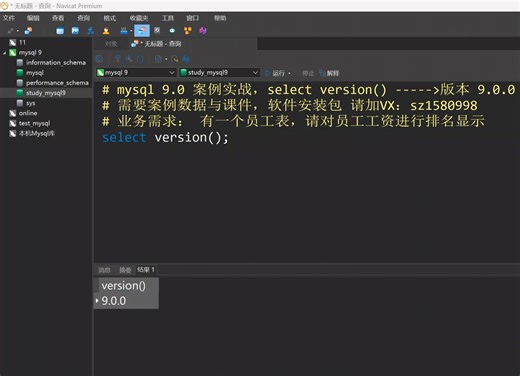Open the Function (fx) toolbar icon
The width and height of the screenshot is (520, 376).
91,31
